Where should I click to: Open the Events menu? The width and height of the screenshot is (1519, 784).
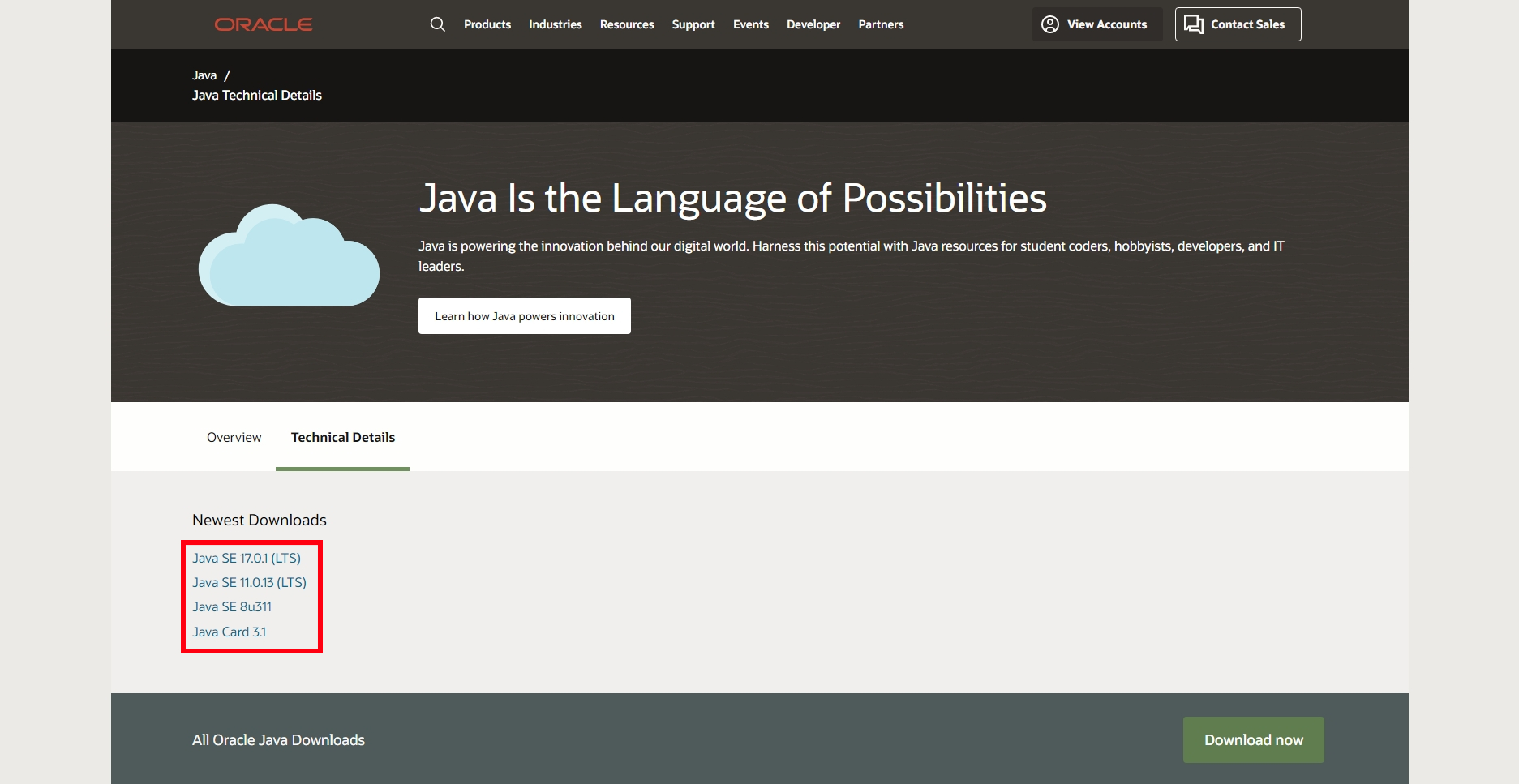pos(751,24)
